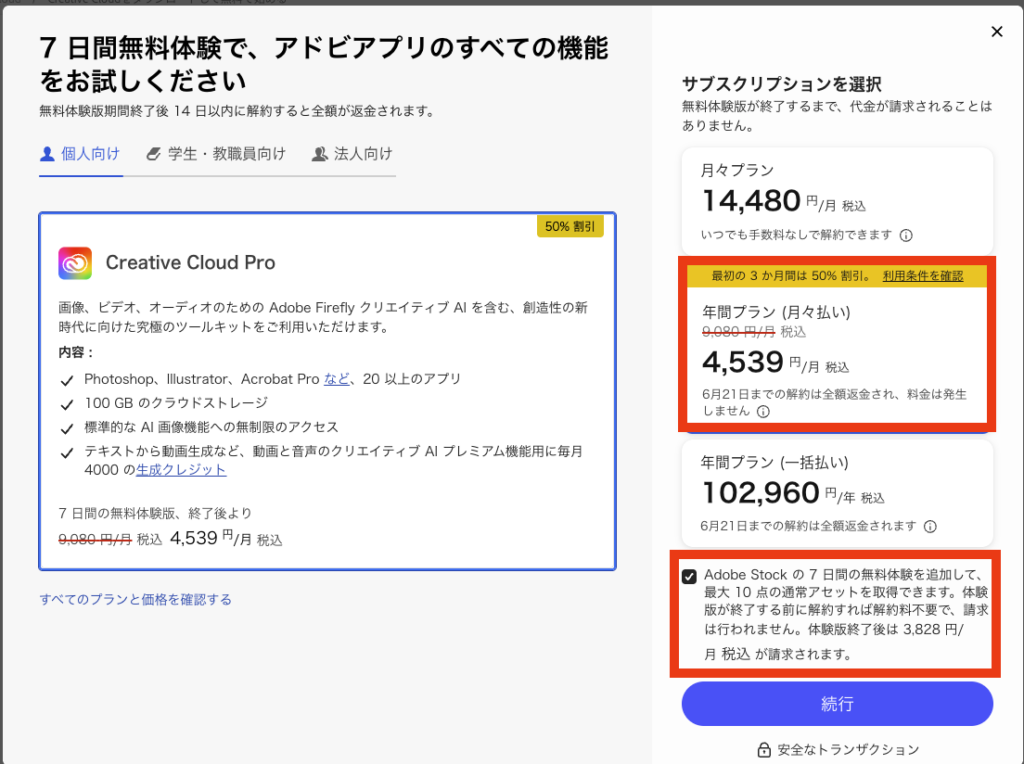Viewport: 1024px width, 764px height.
Task: Select the Creative Cloud Pro plan card title
Action: (x=190, y=263)
